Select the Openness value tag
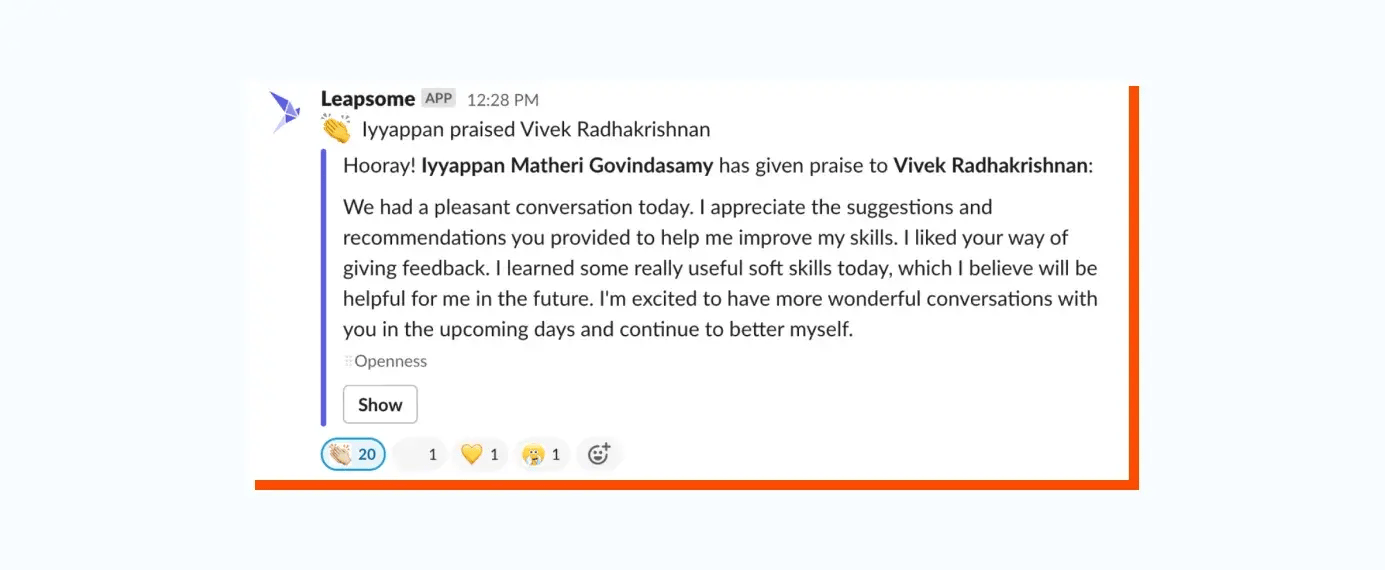1385x570 pixels. pyautogui.click(x=391, y=362)
